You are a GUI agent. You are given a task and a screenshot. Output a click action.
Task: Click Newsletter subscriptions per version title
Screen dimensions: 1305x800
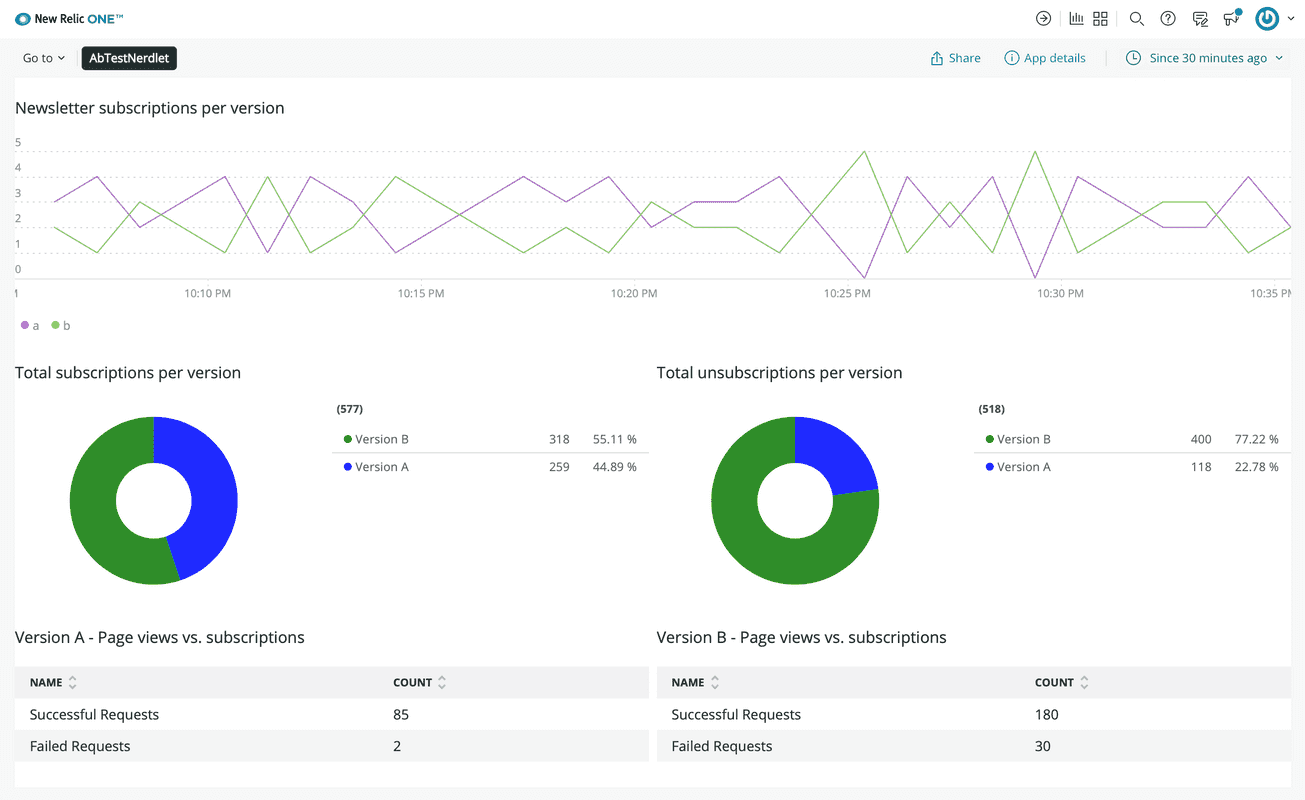[150, 108]
